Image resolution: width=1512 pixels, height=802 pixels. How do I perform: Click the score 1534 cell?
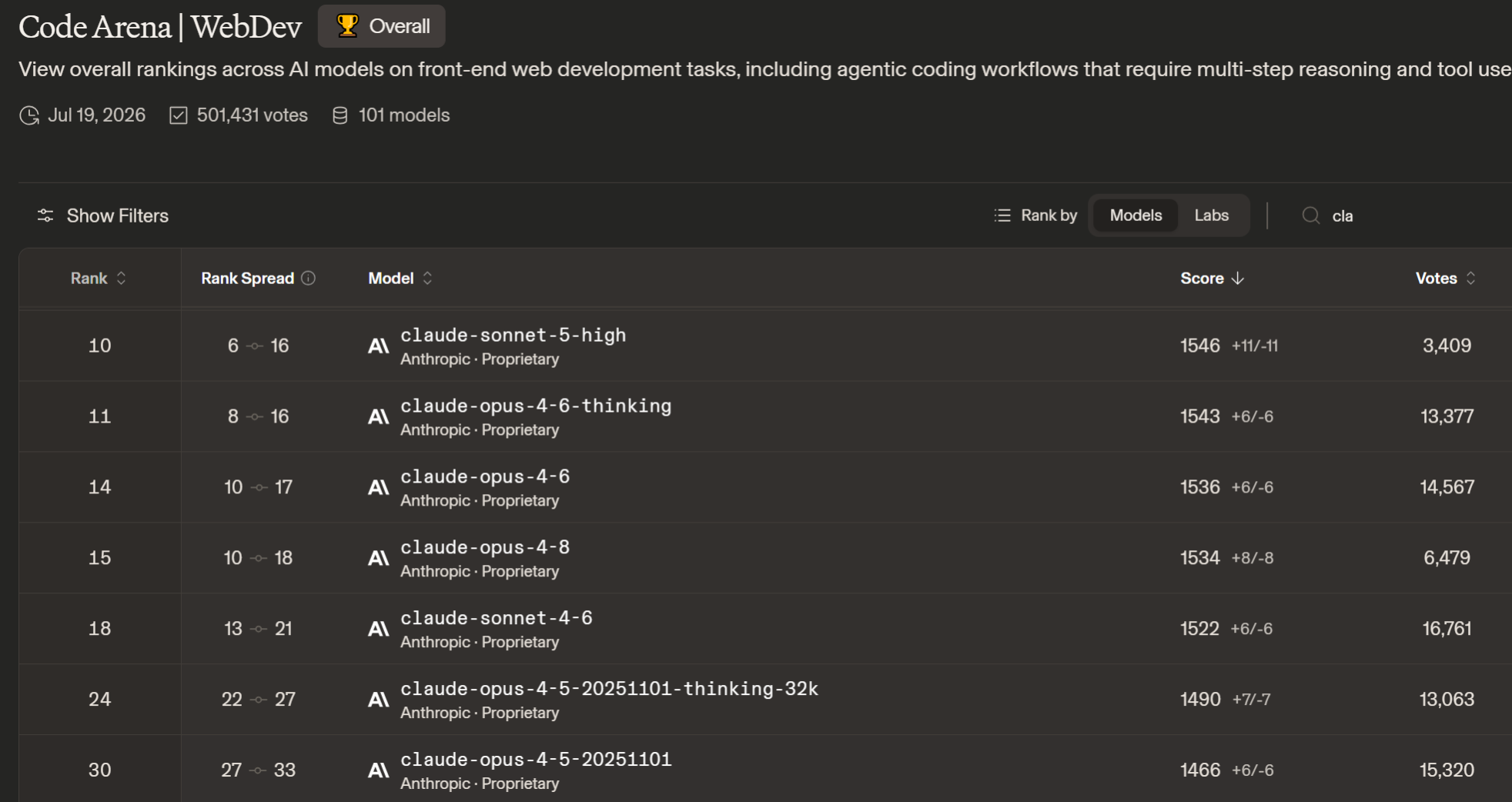tap(1200, 558)
